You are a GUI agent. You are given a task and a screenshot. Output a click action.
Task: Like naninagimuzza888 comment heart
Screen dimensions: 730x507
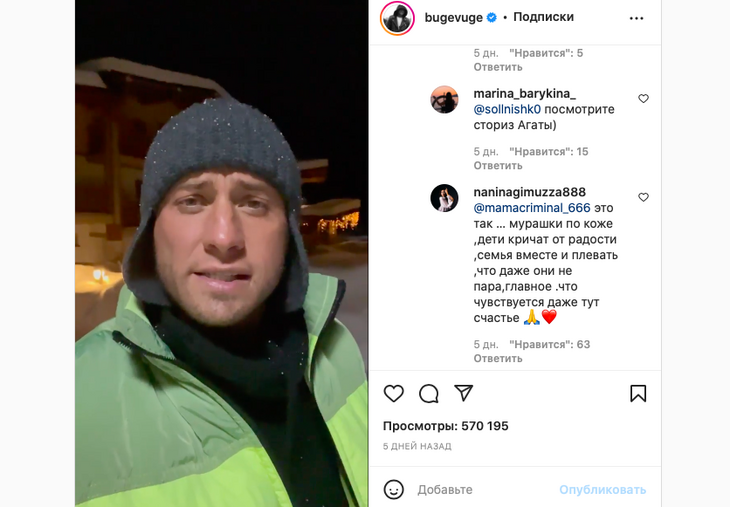pyautogui.click(x=643, y=197)
